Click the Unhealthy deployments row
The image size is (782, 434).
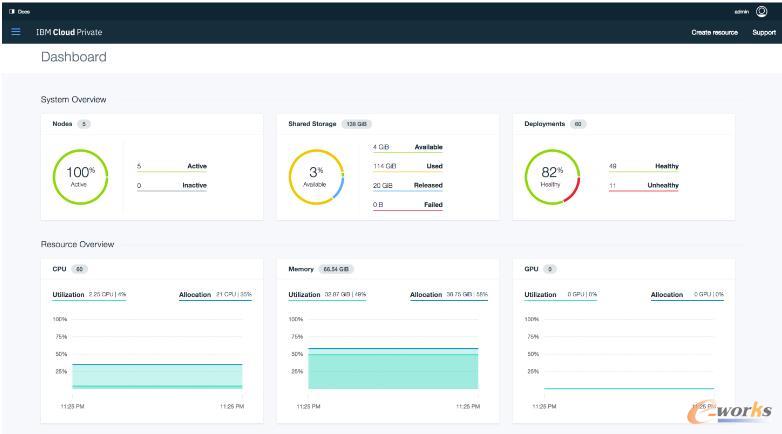pyautogui.click(x=643, y=185)
